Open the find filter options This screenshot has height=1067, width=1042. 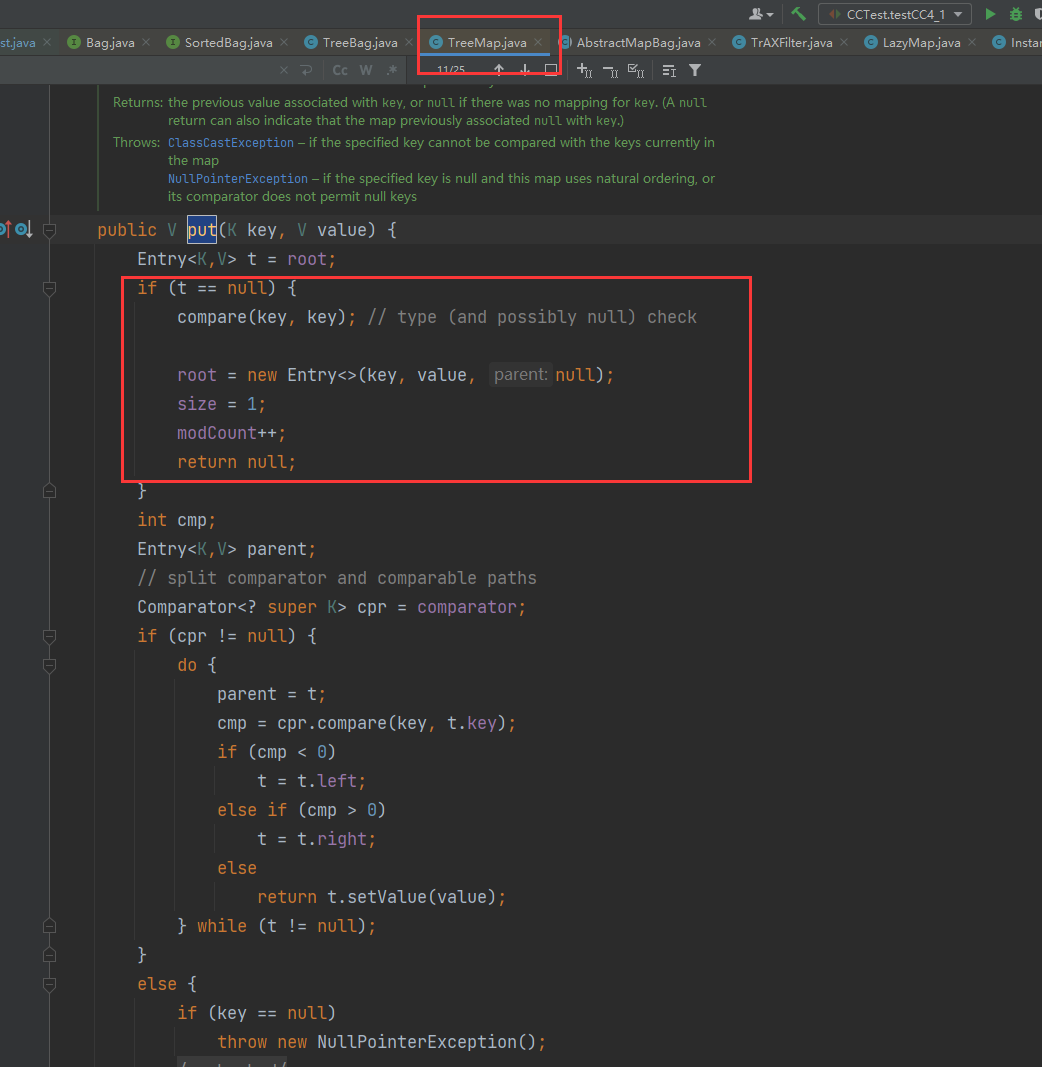tap(695, 70)
